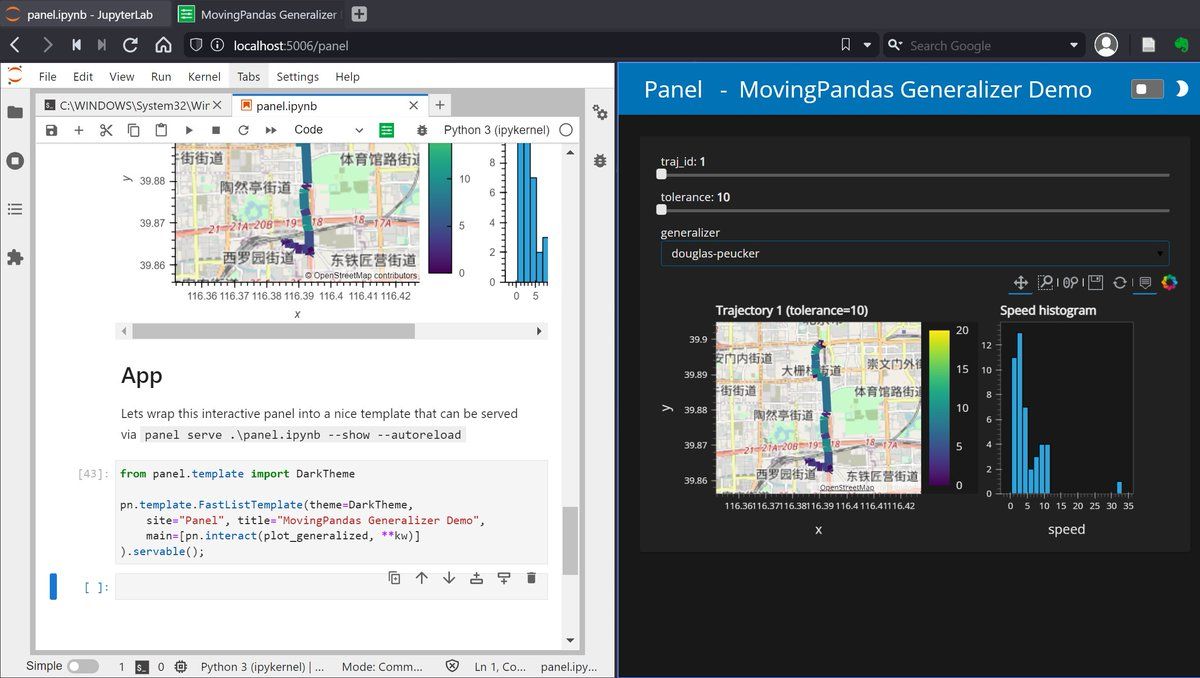Switch to the MovingPandas Generalizer browser tab
This screenshot has height=678, width=1200.
[258, 15]
